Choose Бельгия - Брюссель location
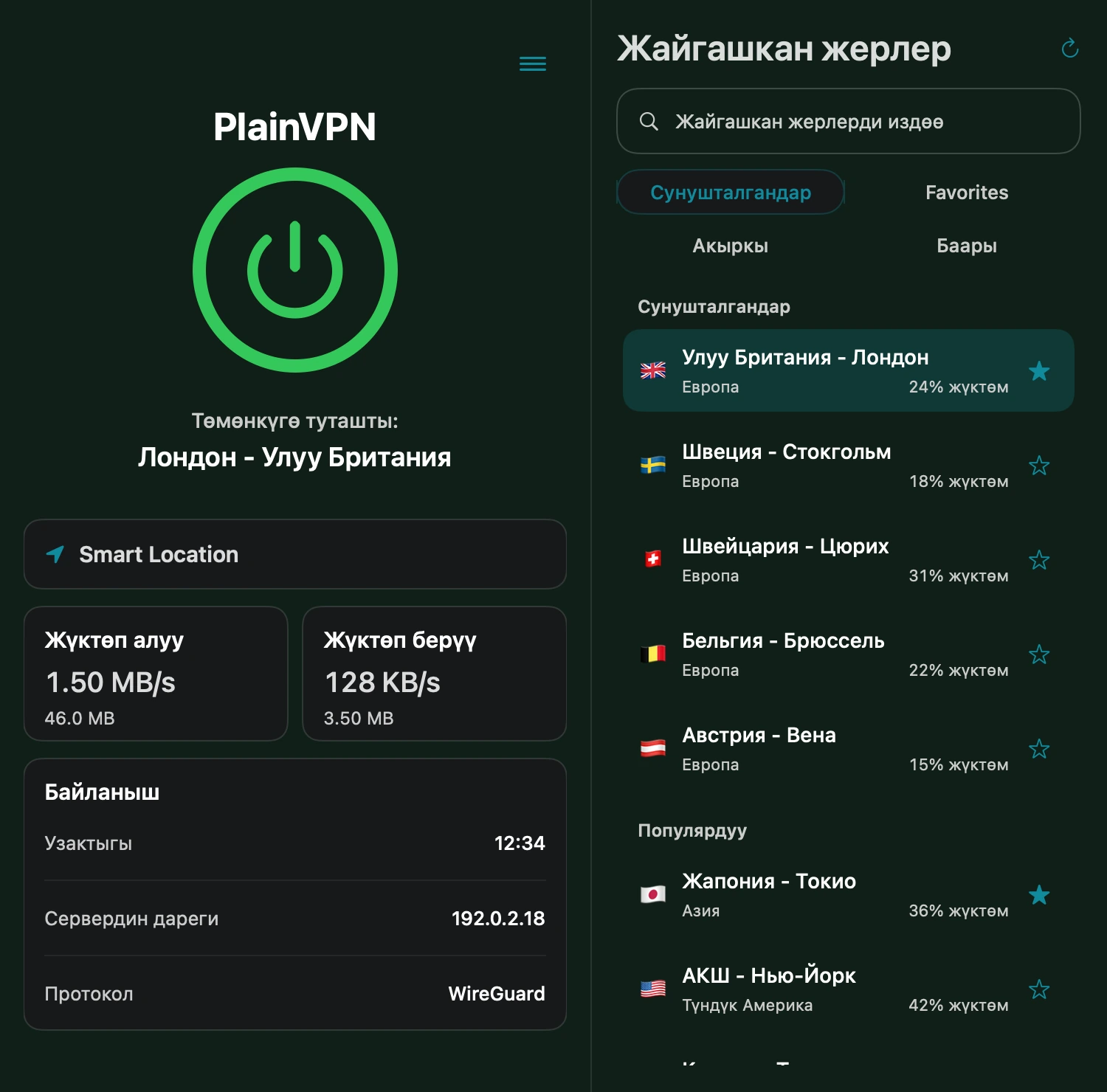The height and width of the screenshot is (1092, 1107). [x=849, y=654]
